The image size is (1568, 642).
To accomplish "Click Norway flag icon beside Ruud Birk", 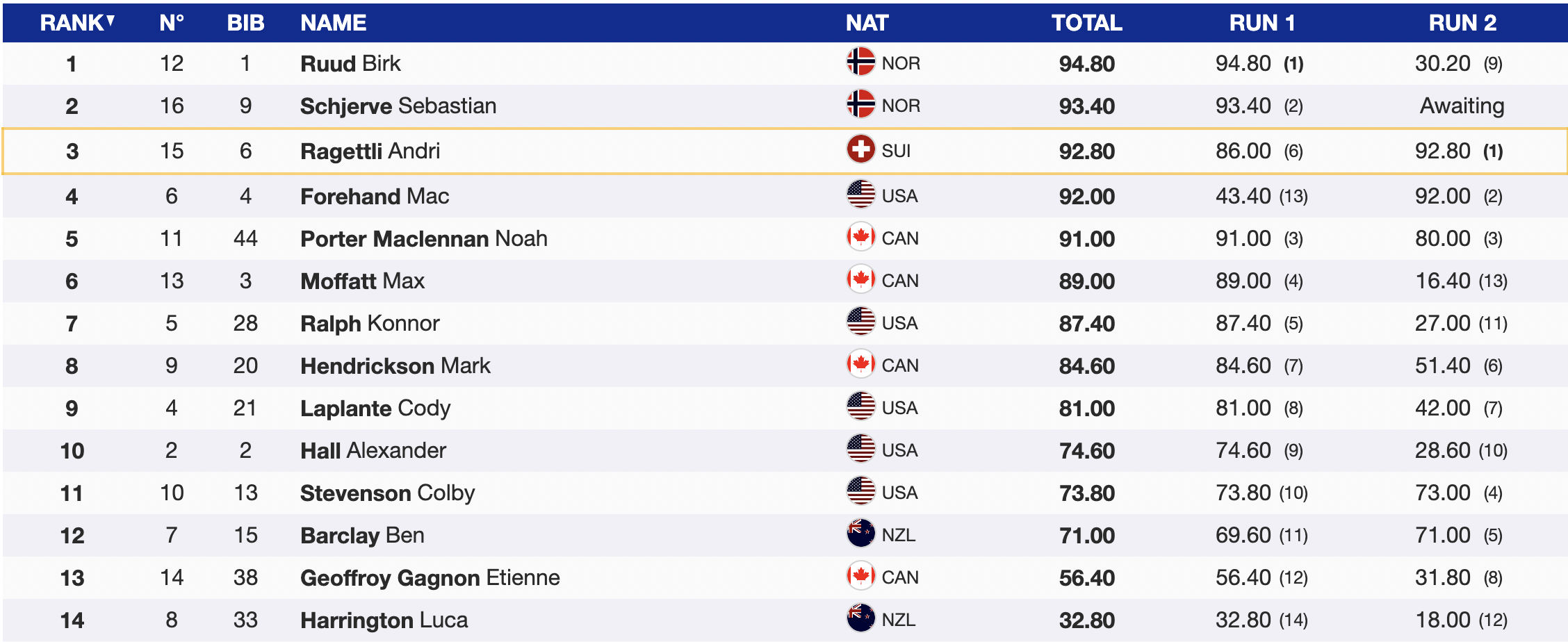I will (x=860, y=62).
